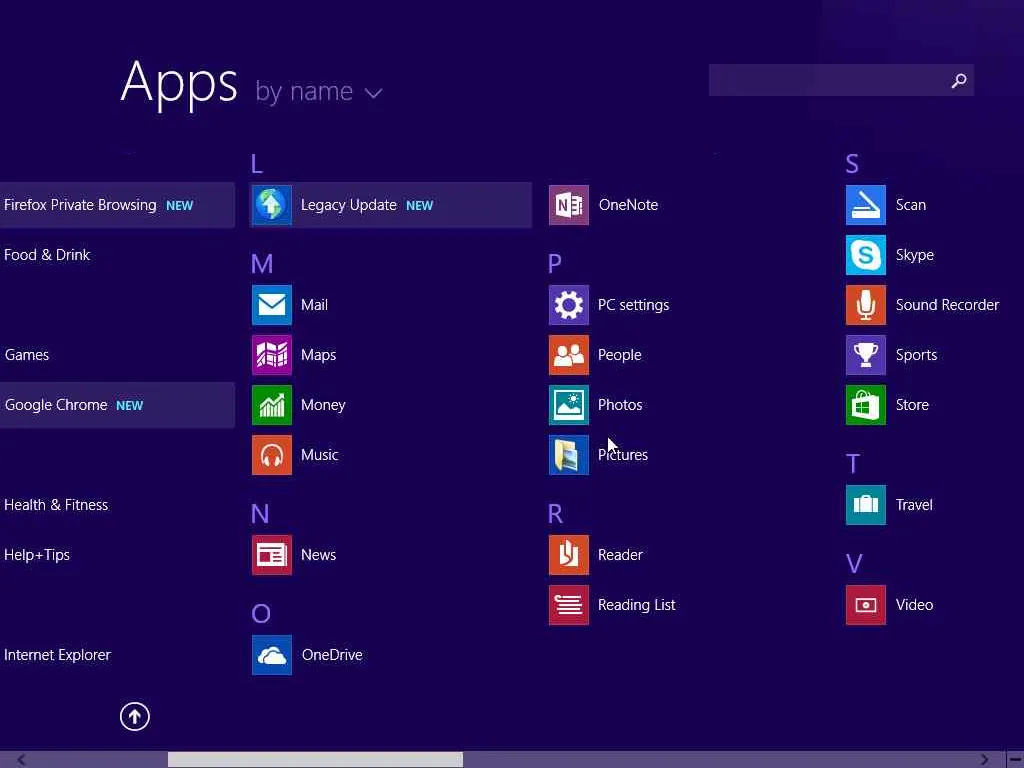Launch the Google Chrome entry
The image size is (1024, 768).
(x=117, y=405)
